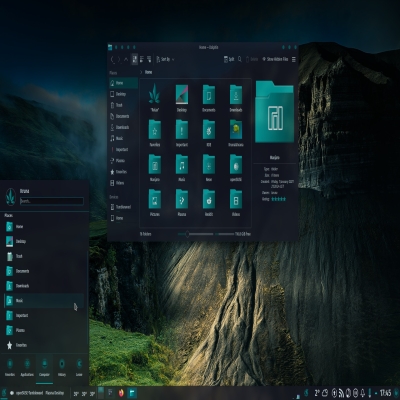This screenshot has height=400, width=400.
Task: Set the star rating in the information panel
Action: [x=278, y=199]
